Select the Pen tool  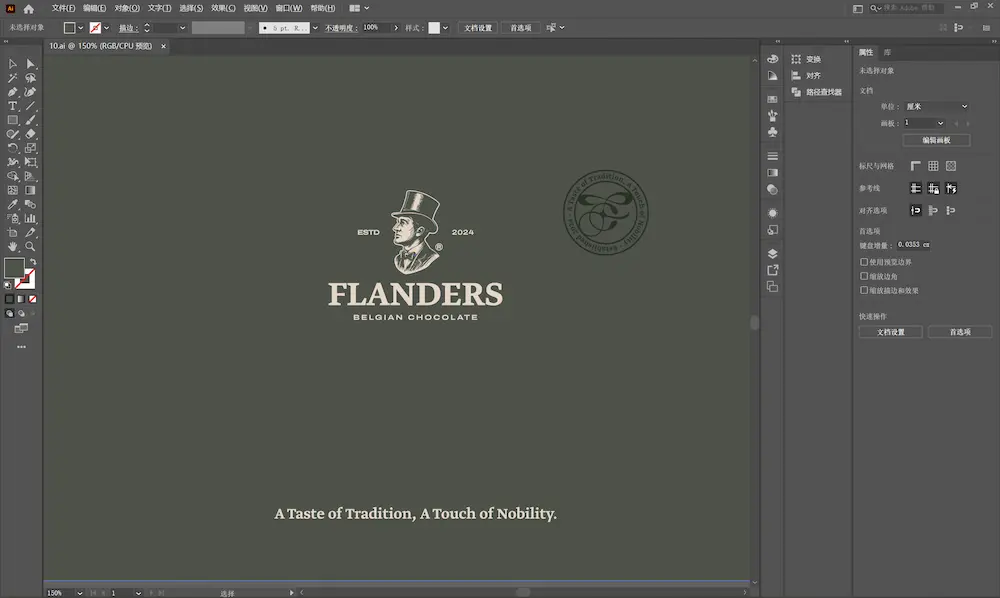[12, 92]
